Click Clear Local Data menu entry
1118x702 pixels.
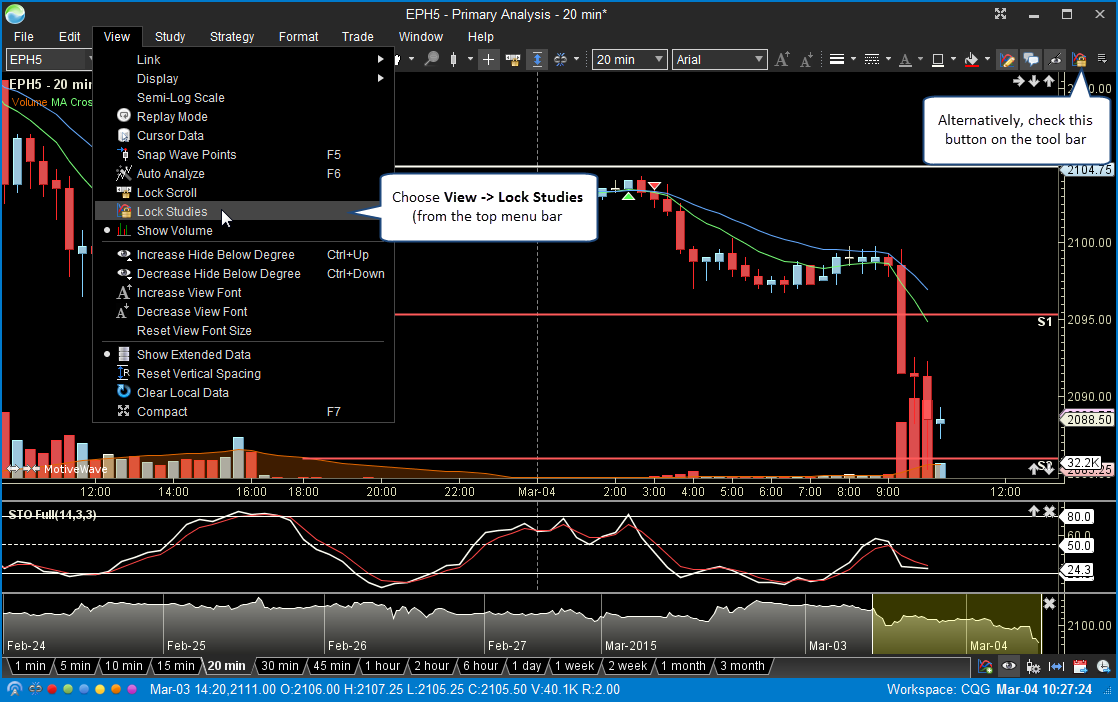(x=243, y=392)
